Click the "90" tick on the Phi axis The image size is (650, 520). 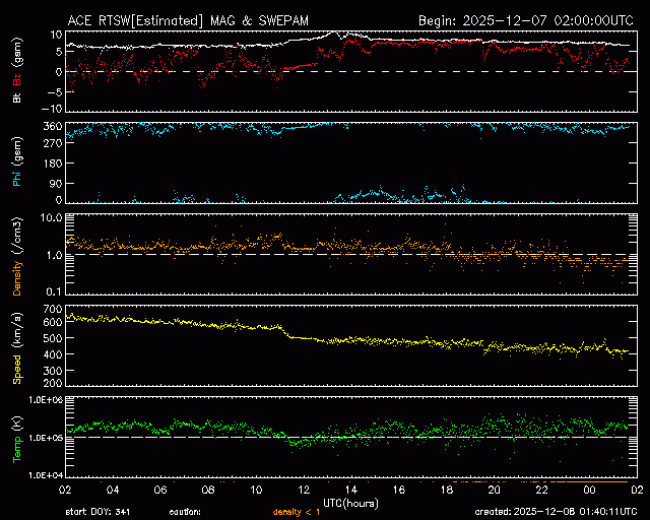pyautogui.click(x=56, y=183)
